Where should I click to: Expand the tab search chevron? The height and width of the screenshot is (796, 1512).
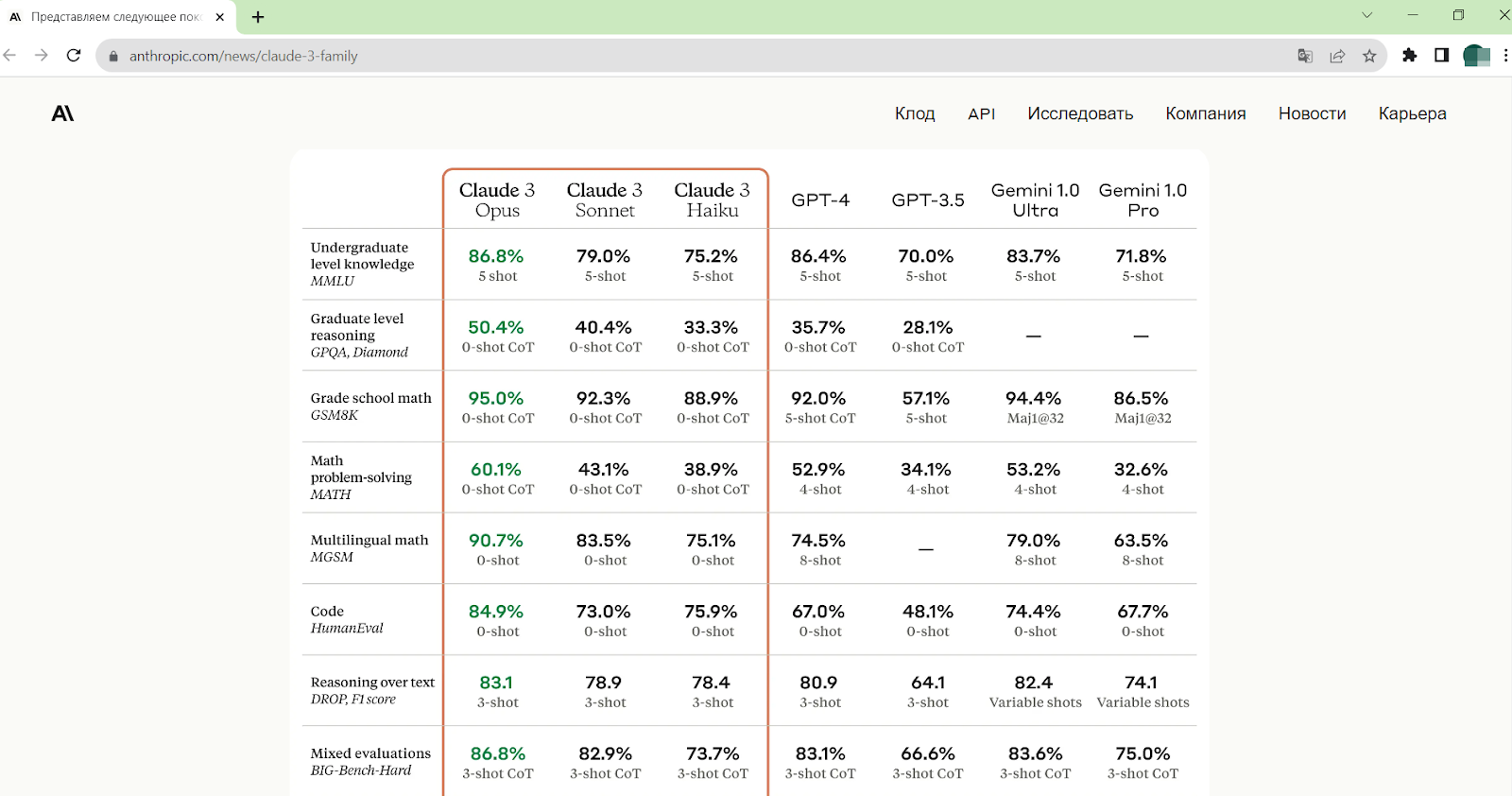click(1366, 15)
